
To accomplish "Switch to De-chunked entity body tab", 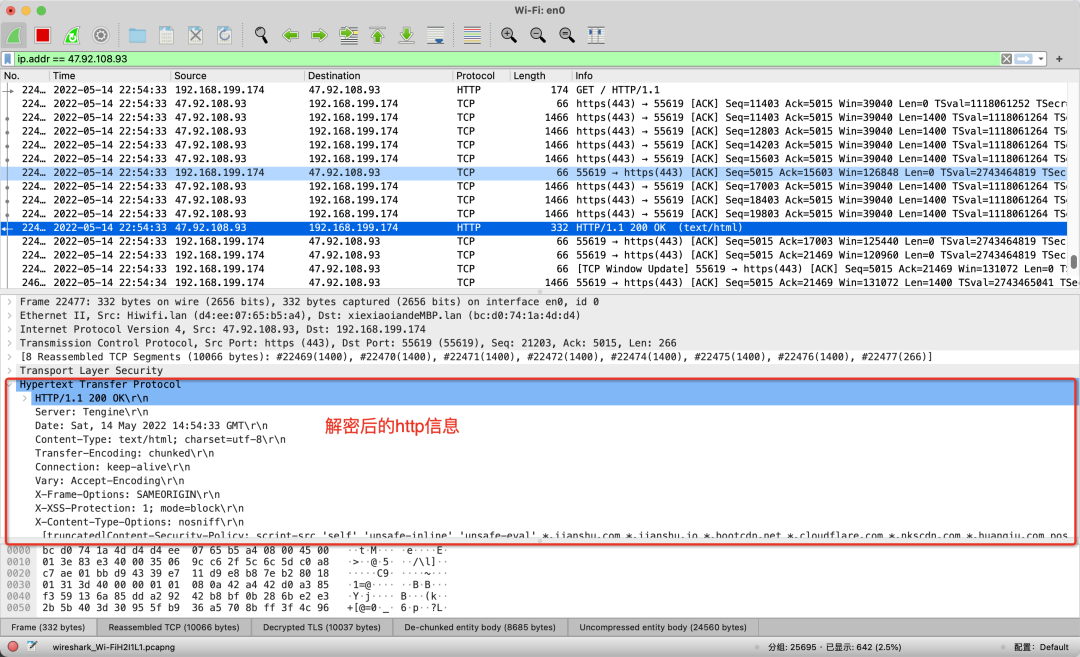I will point(480,627).
